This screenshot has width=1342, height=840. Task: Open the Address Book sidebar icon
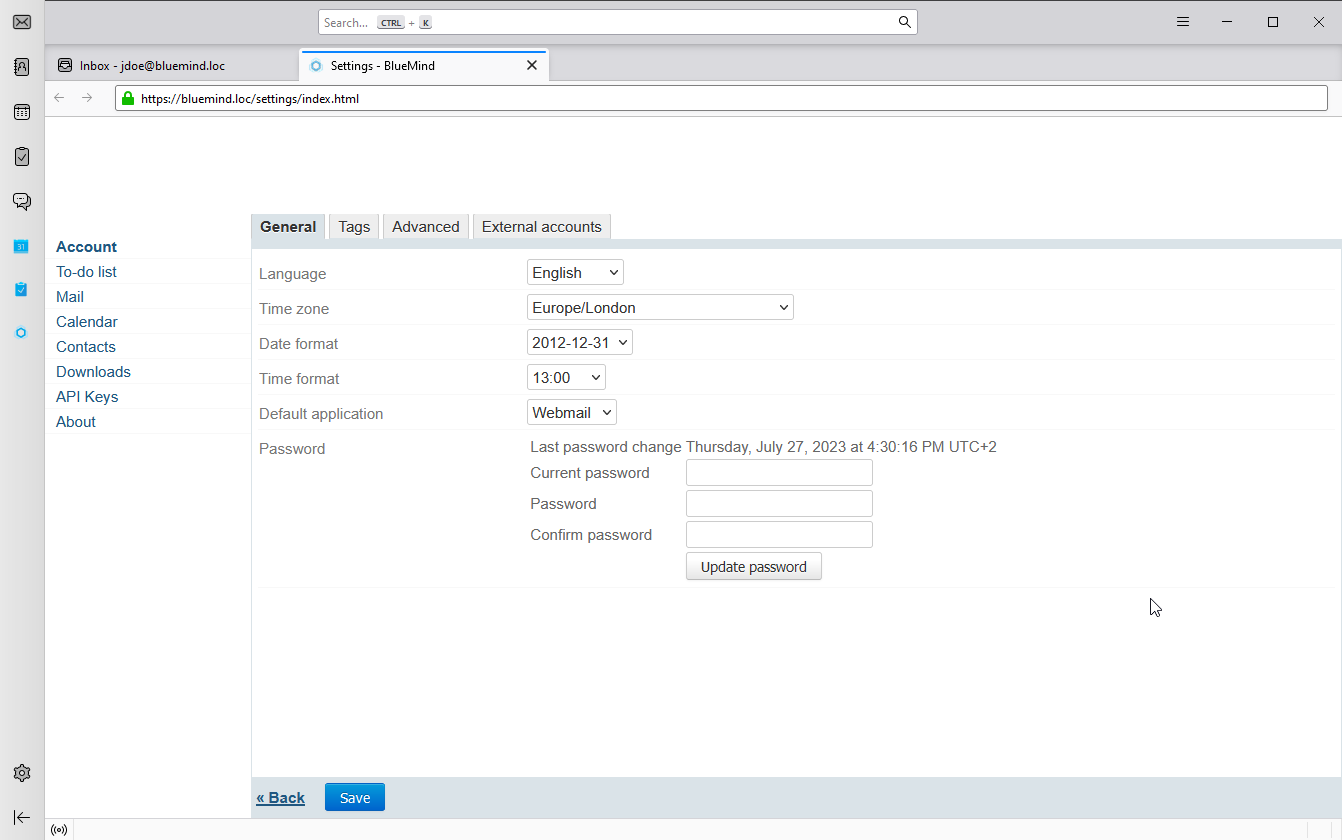point(21,67)
